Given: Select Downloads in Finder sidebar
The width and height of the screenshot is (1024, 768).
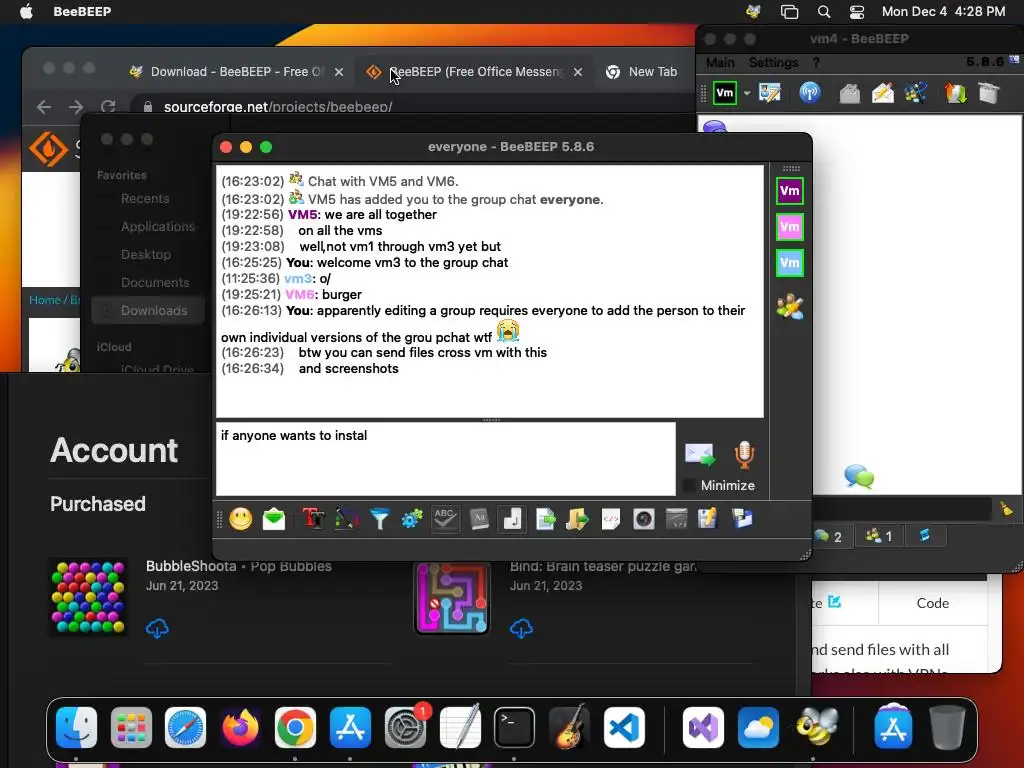Looking at the screenshot, I should pyautogui.click(x=148, y=310).
